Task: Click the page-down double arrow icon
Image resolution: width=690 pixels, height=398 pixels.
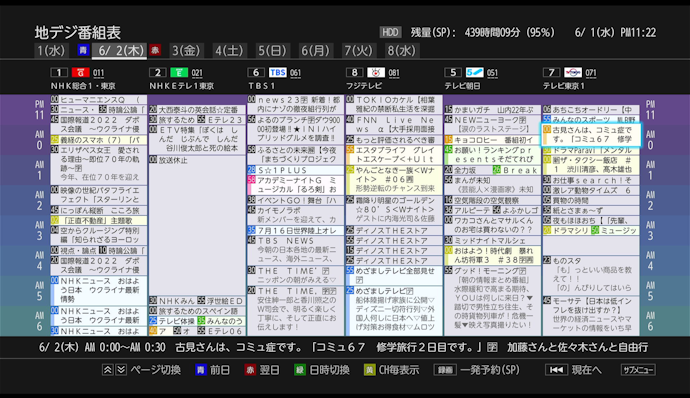Action: [x=121, y=370]
